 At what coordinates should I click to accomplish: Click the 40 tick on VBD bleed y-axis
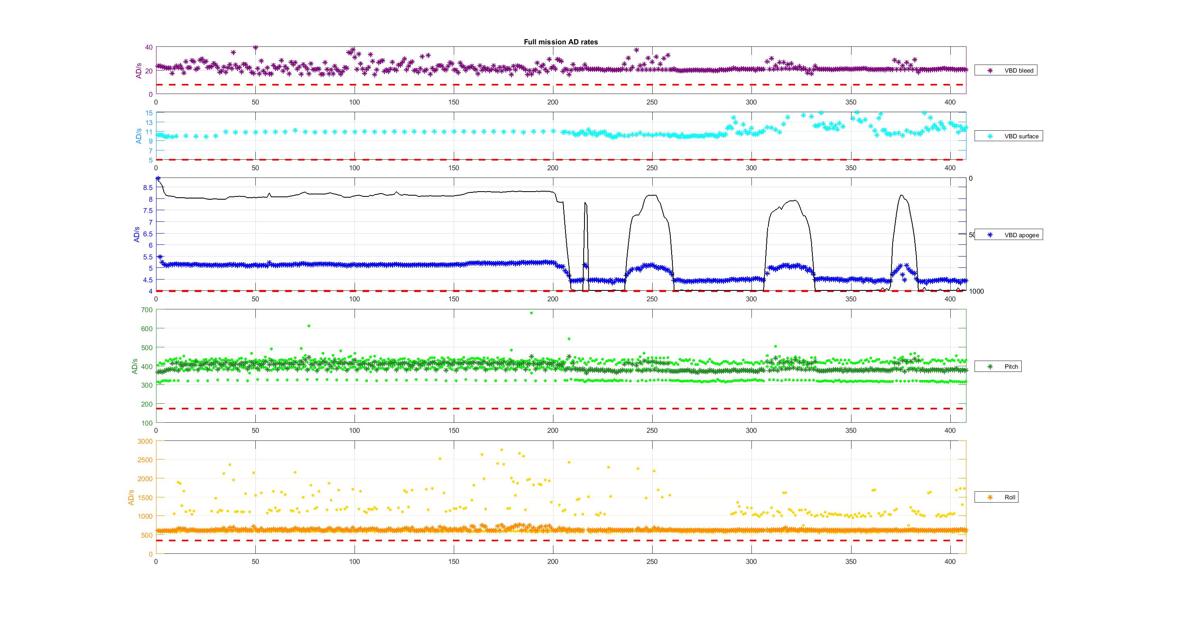(148, 48)
